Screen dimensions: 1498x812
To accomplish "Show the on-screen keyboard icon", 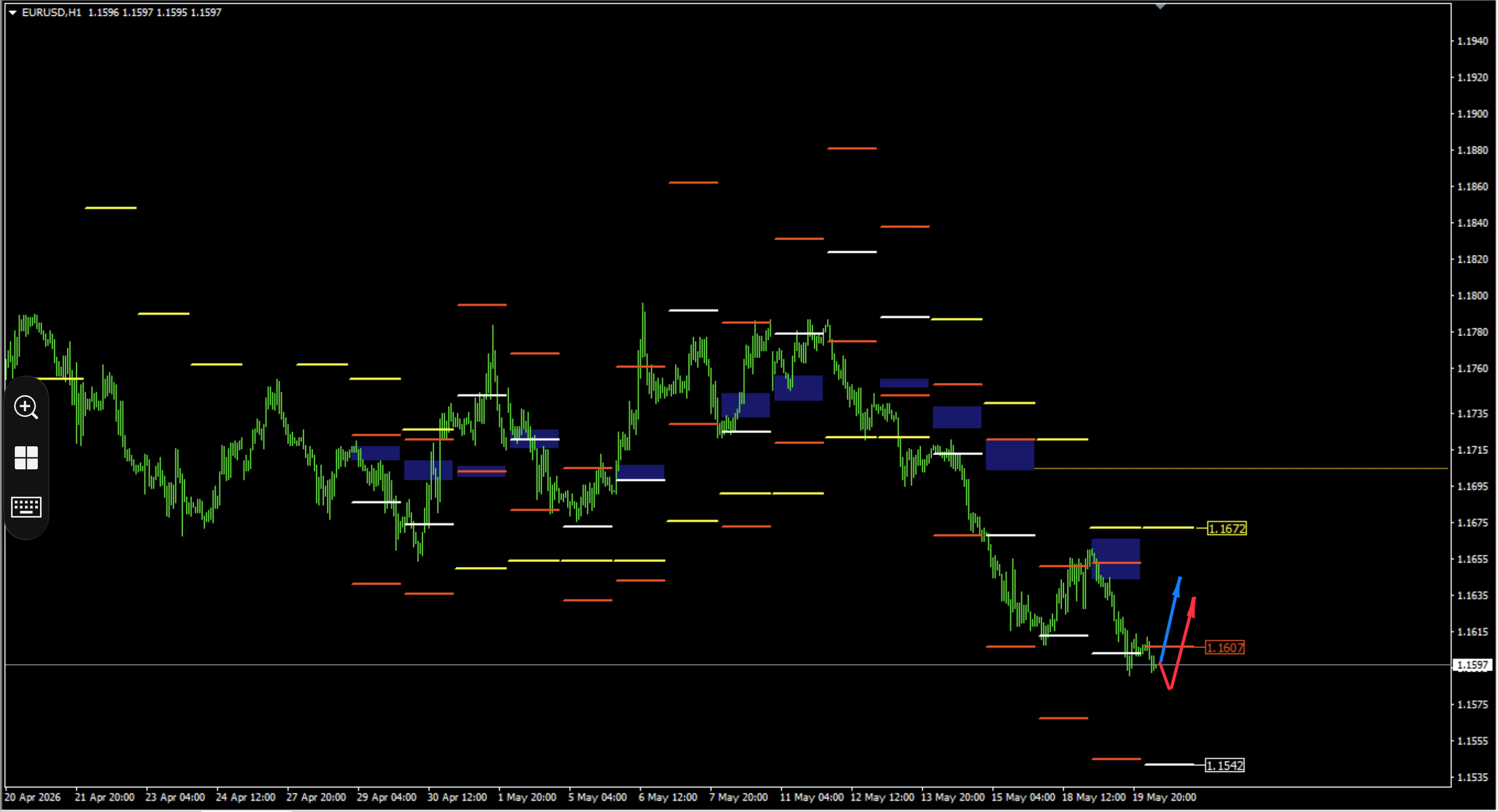I will click(26, 507).
